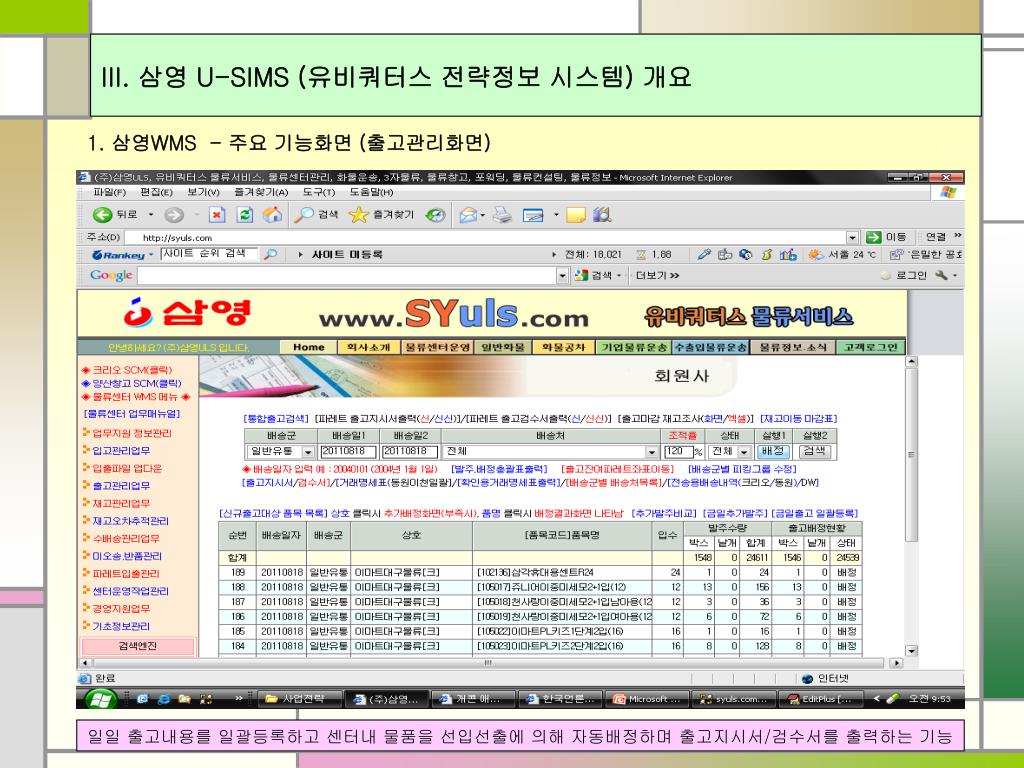Click the green forward arrow button
The height and width of the screenshot is (768, 1024).
pyautogui.click(x=174, y=215)
